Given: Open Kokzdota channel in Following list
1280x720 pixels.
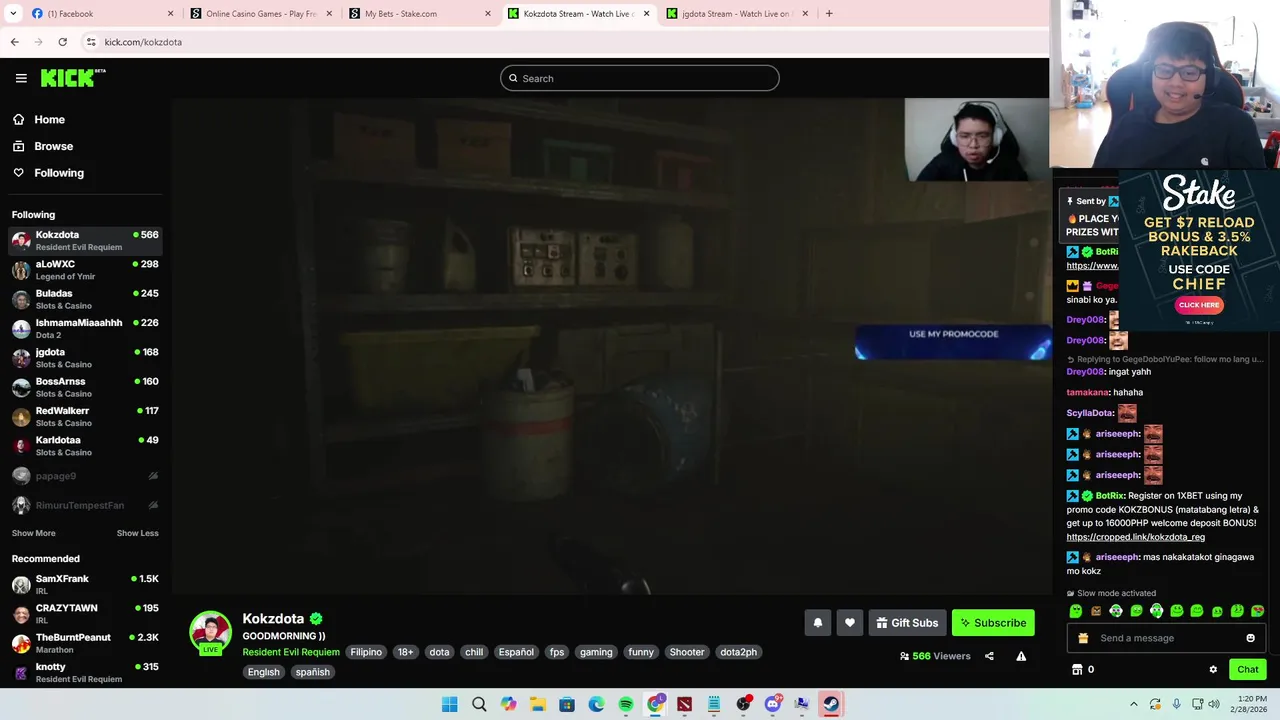Looking at the screenshot, I should pyautogui.click(x=85, y=240).
